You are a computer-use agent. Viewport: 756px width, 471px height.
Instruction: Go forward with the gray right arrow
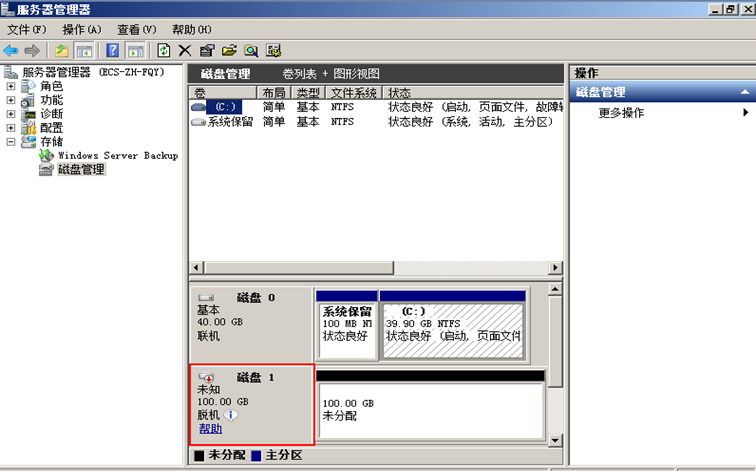pyautogui.click(x=32, y=50)
